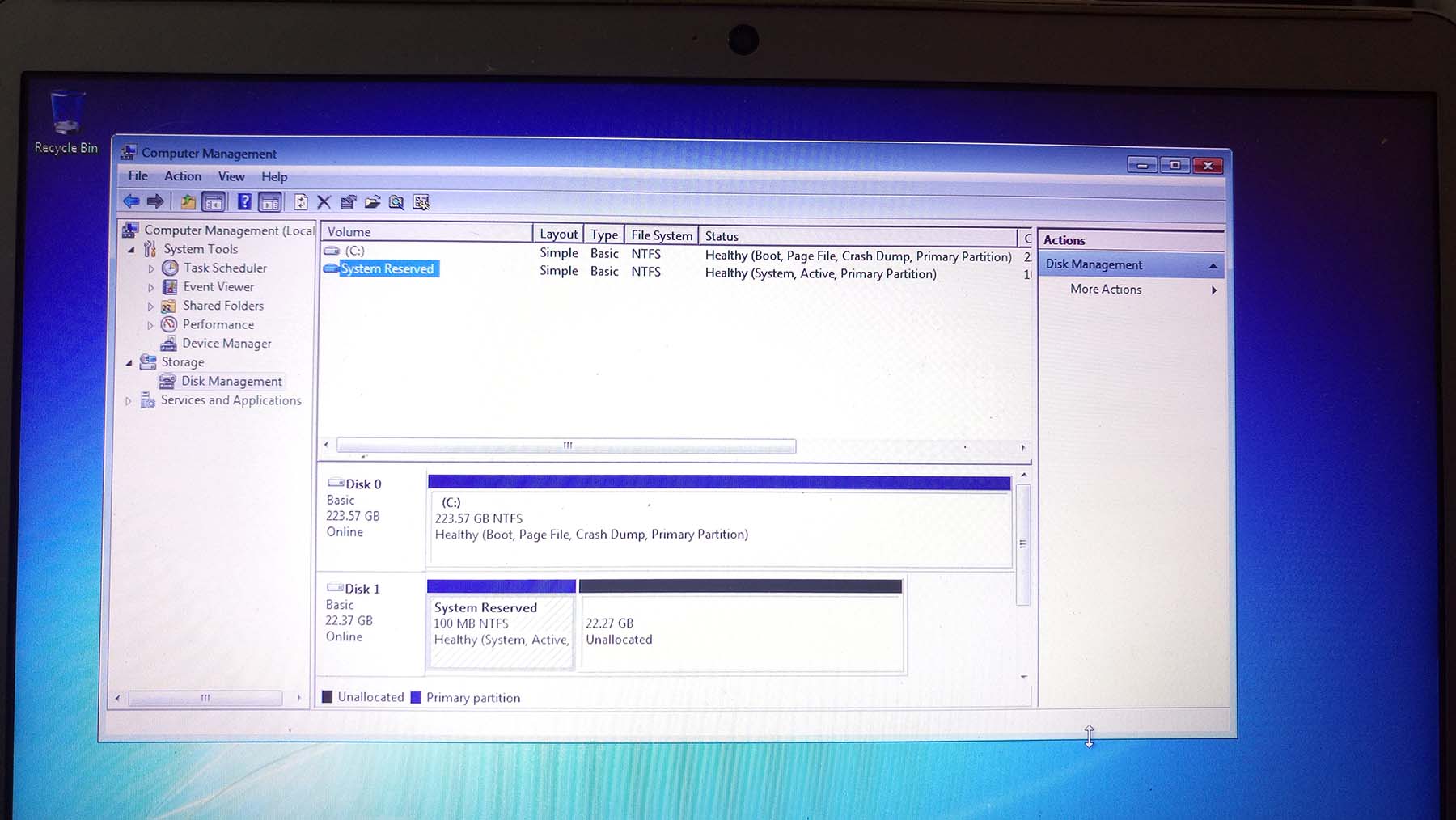This screenshot has width=1456, height=820.
Task: Sort by the Layout column header
Action: 558,234
